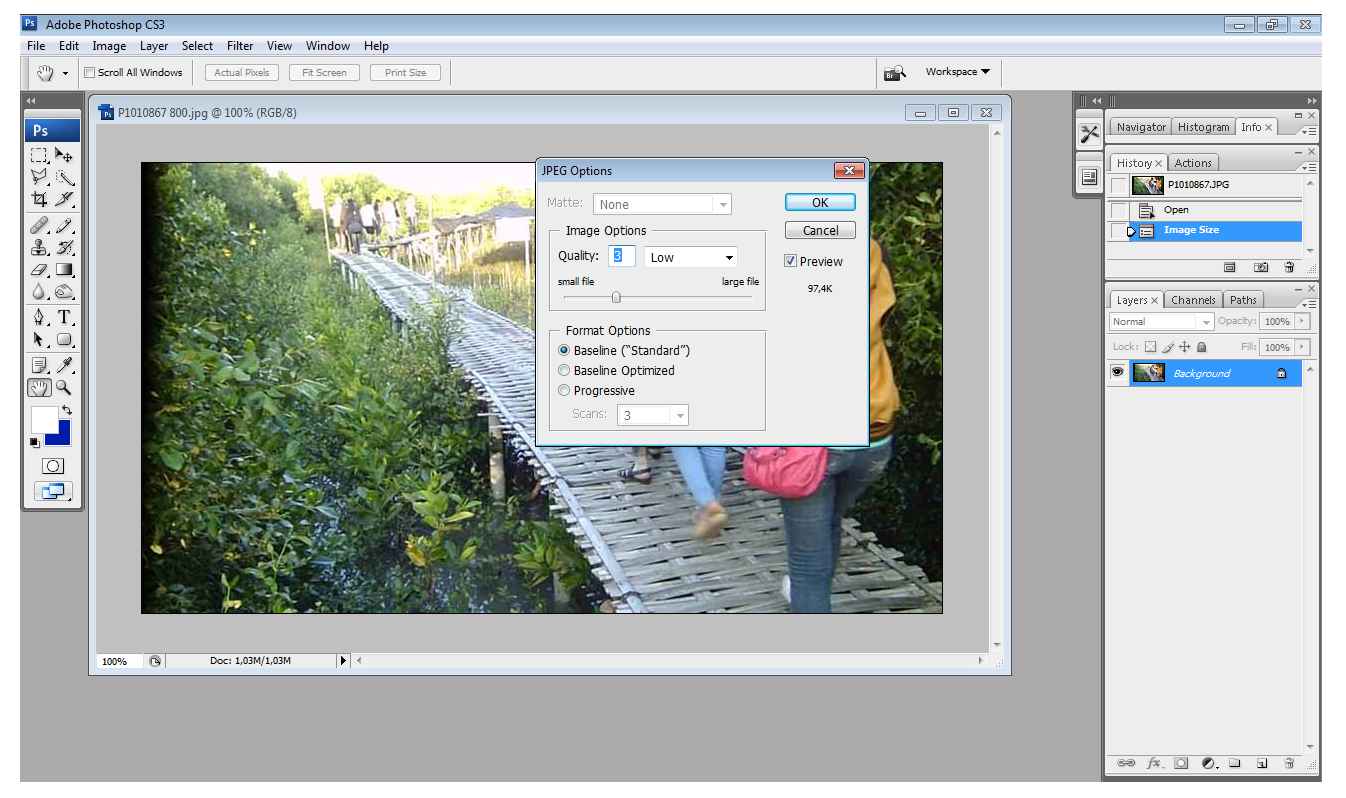Screen dimensions: 1346x798
Task: Switch to the Actions tab
Action: coord(1193,163)
